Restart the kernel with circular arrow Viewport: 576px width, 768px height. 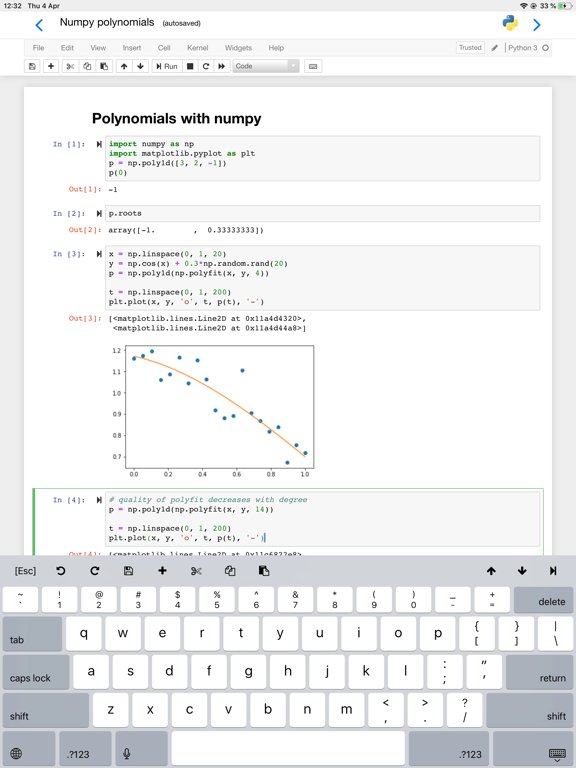pyautogui.click(x=206, y=66)
